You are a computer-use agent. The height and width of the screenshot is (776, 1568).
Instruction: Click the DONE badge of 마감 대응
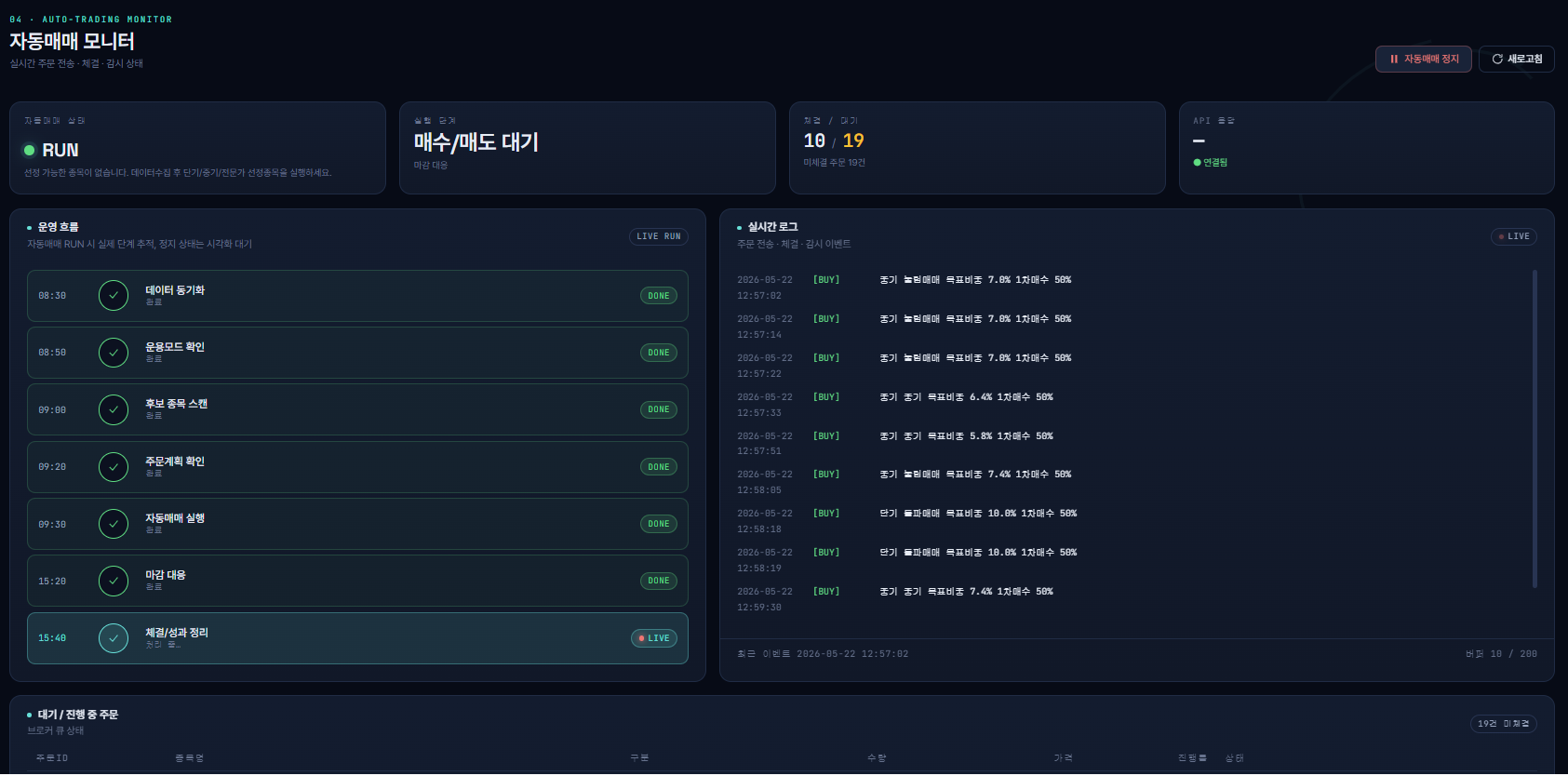click(659, 581)
